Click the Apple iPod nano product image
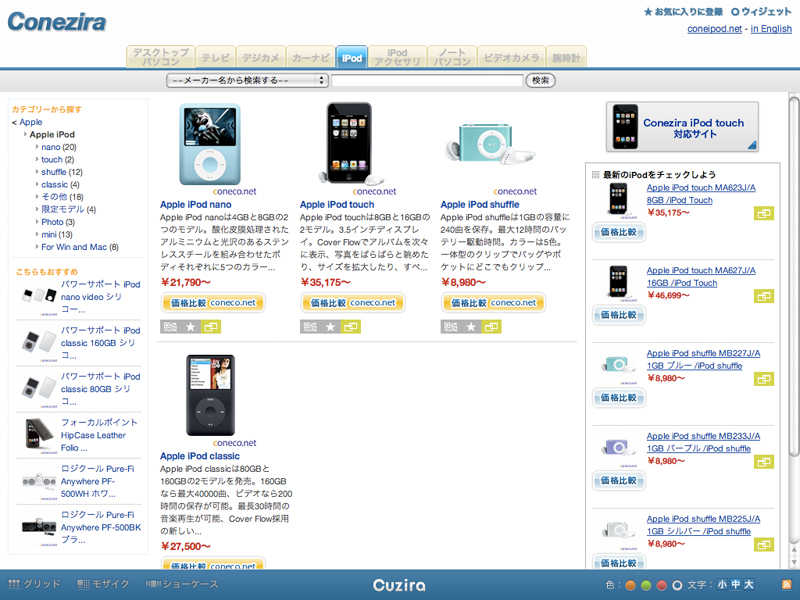Viewport: 800px width, 600px height. tap(210, 144)
